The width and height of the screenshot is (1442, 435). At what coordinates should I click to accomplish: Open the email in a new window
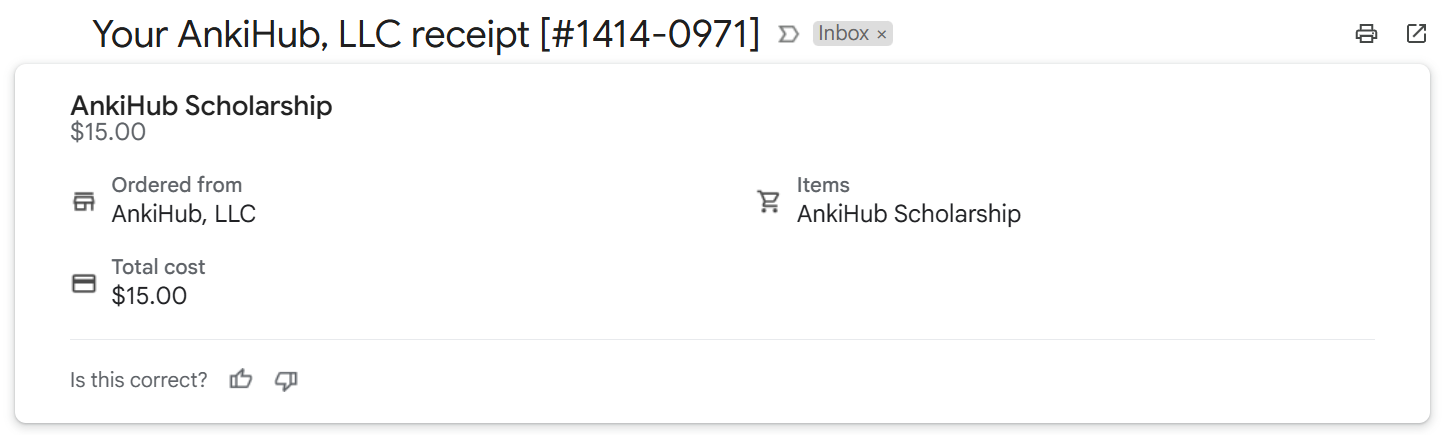pos(1416,34)
